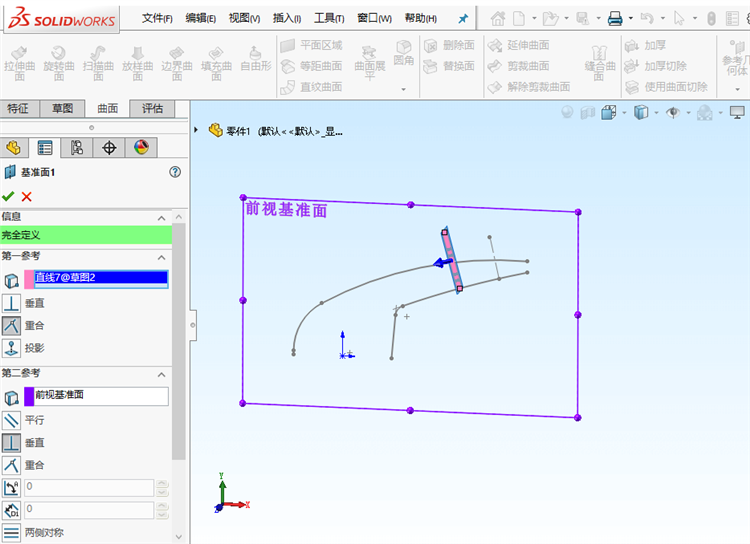Click the Select cursor tool icon
Screen dimensions: 750x544
click(x=679, y=19)
